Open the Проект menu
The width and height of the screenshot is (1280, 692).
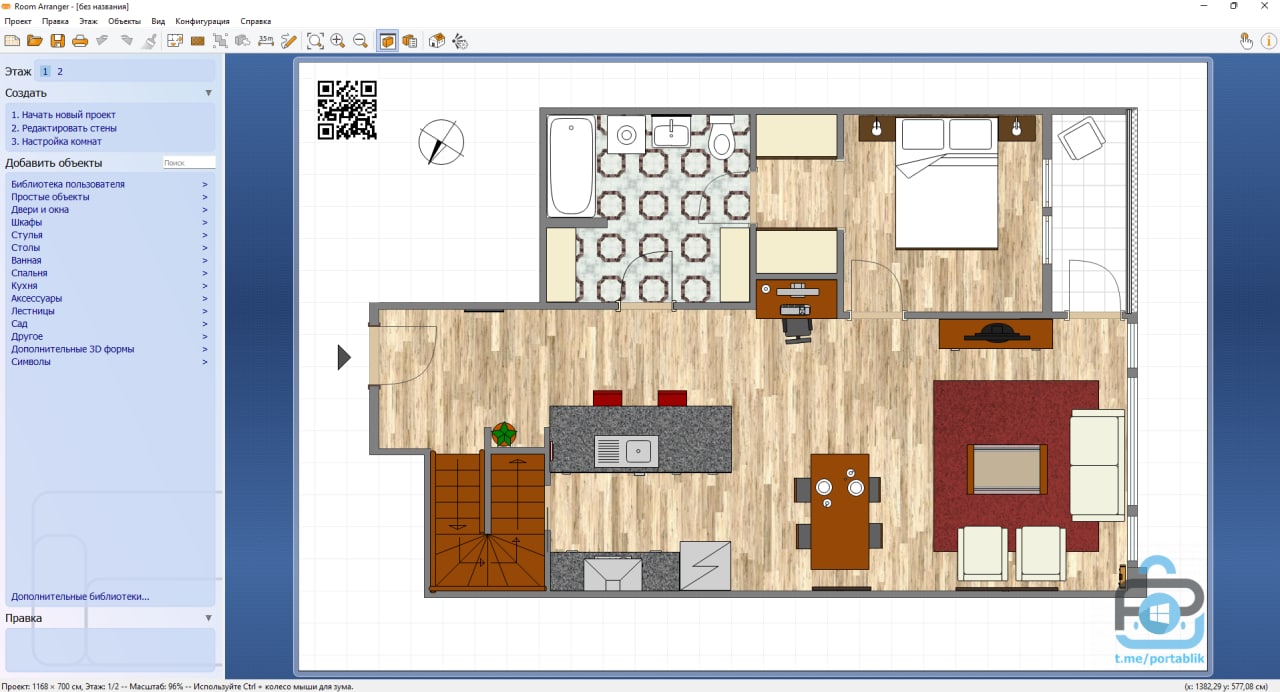tap(18, 21)
